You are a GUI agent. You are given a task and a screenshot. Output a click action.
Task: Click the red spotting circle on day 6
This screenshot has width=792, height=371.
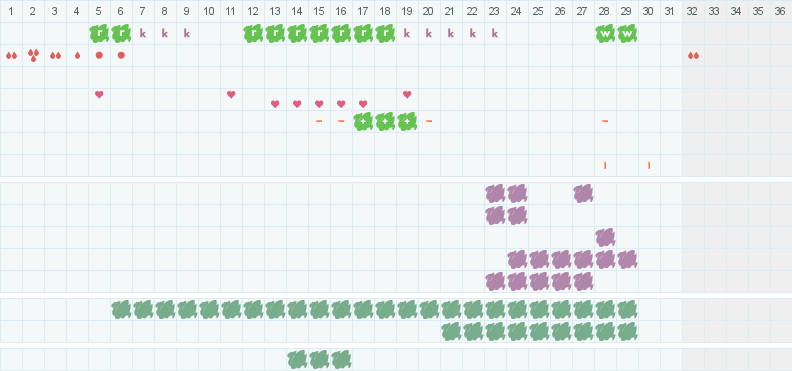tap(121, 56)
